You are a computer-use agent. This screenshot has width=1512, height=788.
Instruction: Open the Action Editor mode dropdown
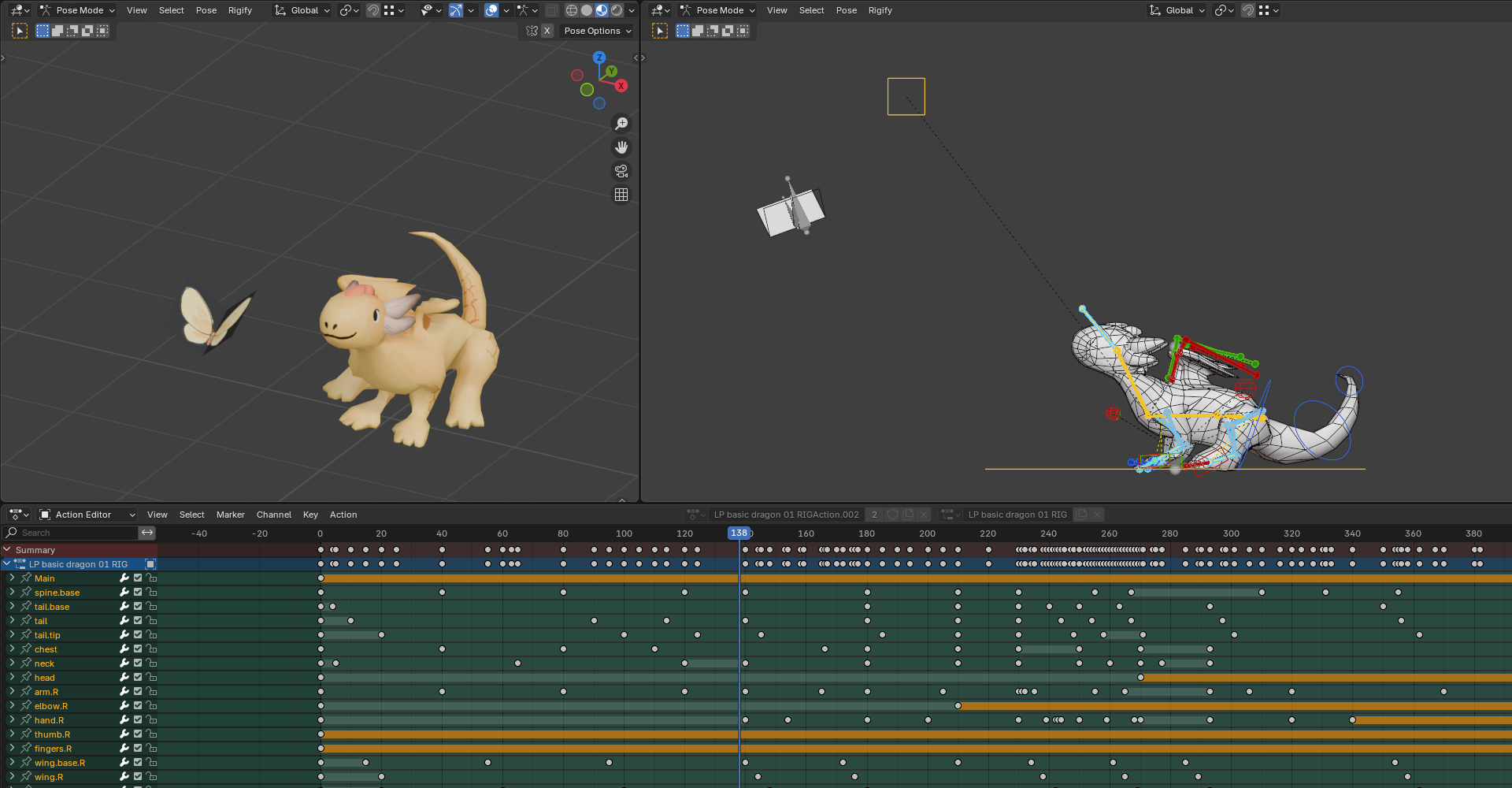tap(87, 515)
